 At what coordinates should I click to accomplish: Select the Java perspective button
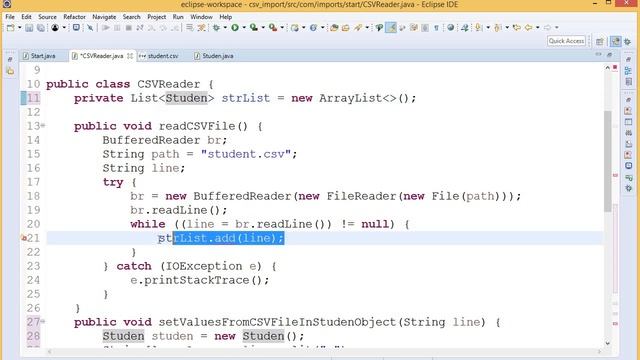[x=616, y=41]
